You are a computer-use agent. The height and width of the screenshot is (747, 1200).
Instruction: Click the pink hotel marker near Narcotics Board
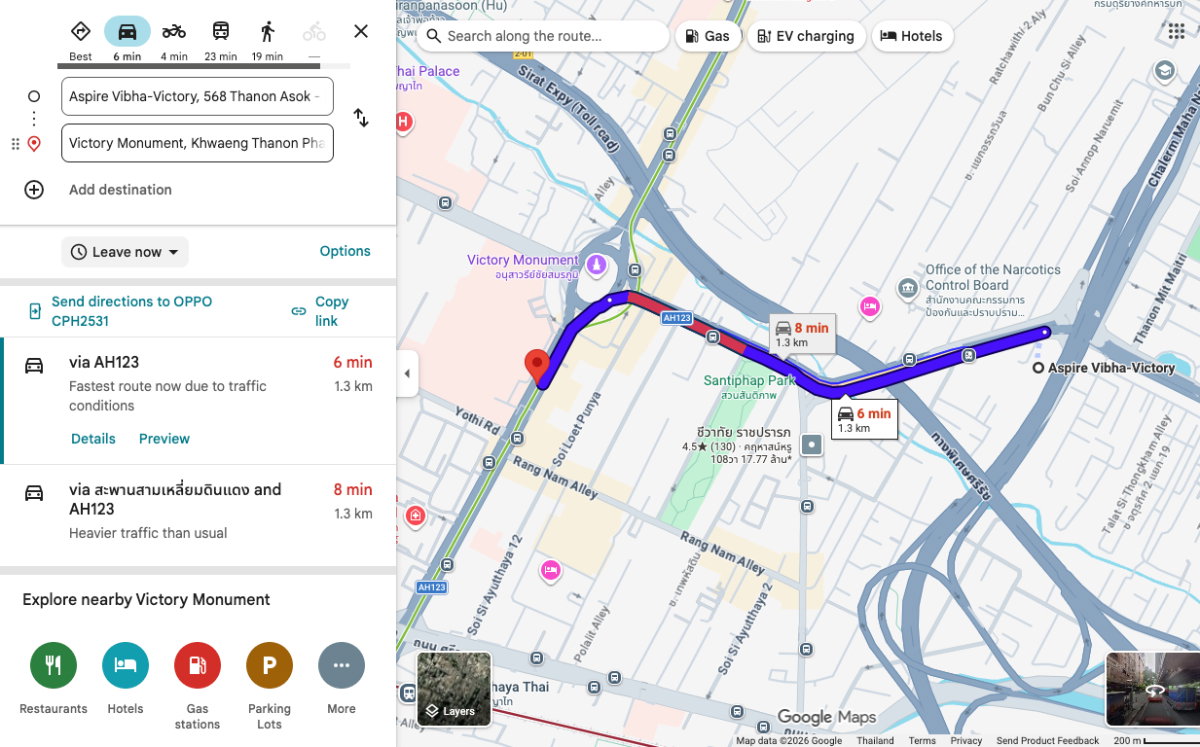click(870, 307)
